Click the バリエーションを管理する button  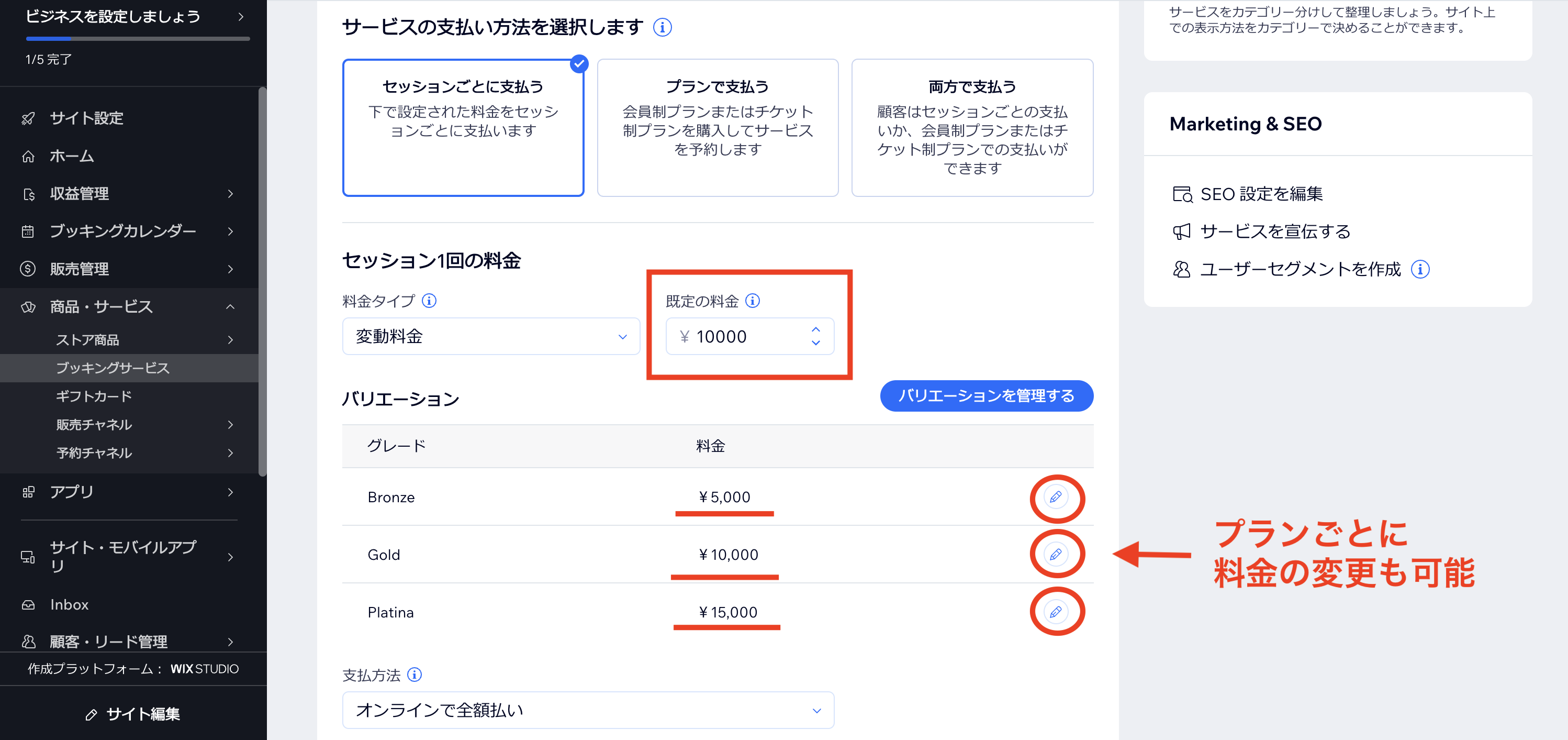coord(986,395)
